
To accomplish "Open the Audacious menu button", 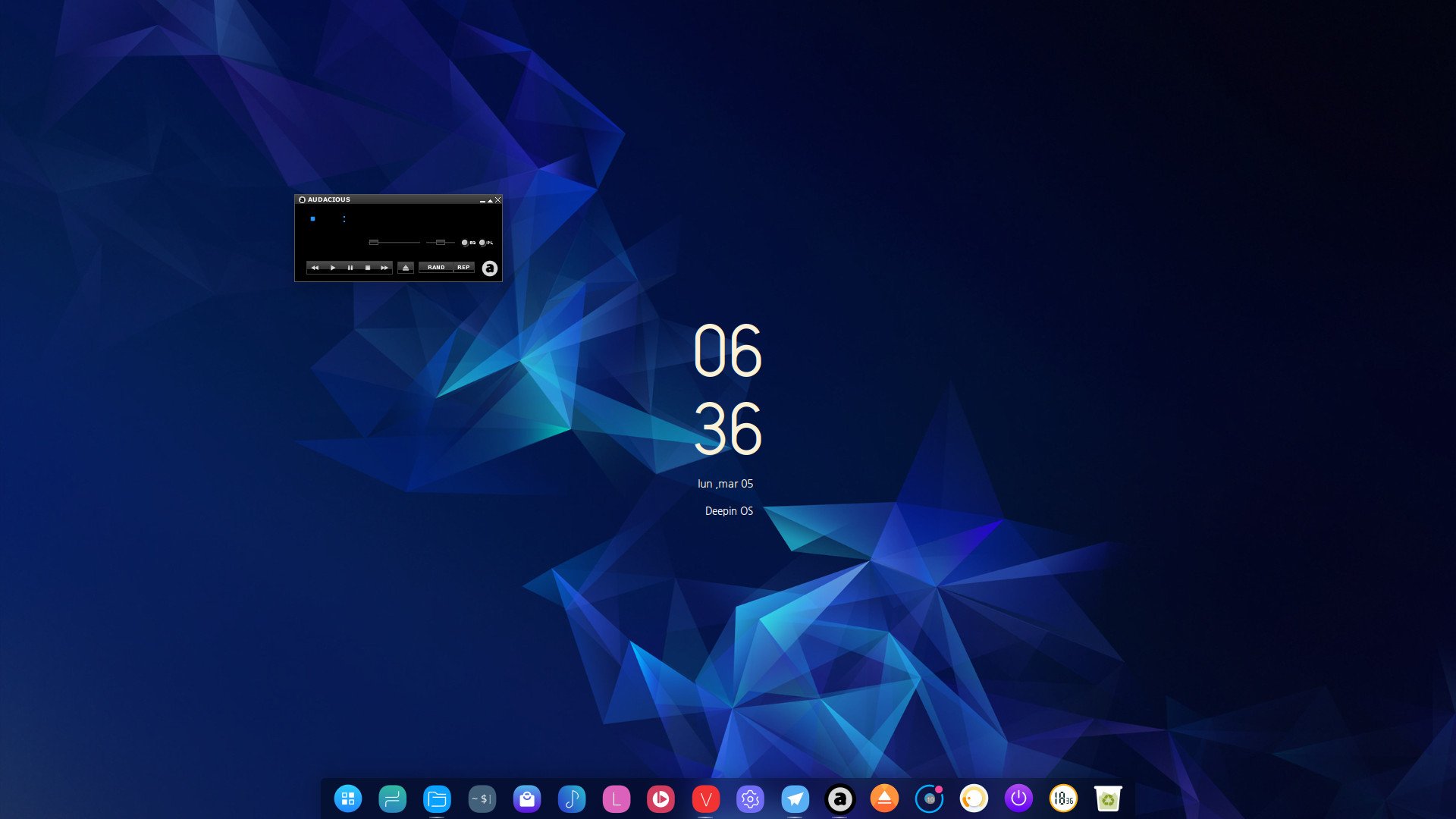I will [x=489, y=267].
